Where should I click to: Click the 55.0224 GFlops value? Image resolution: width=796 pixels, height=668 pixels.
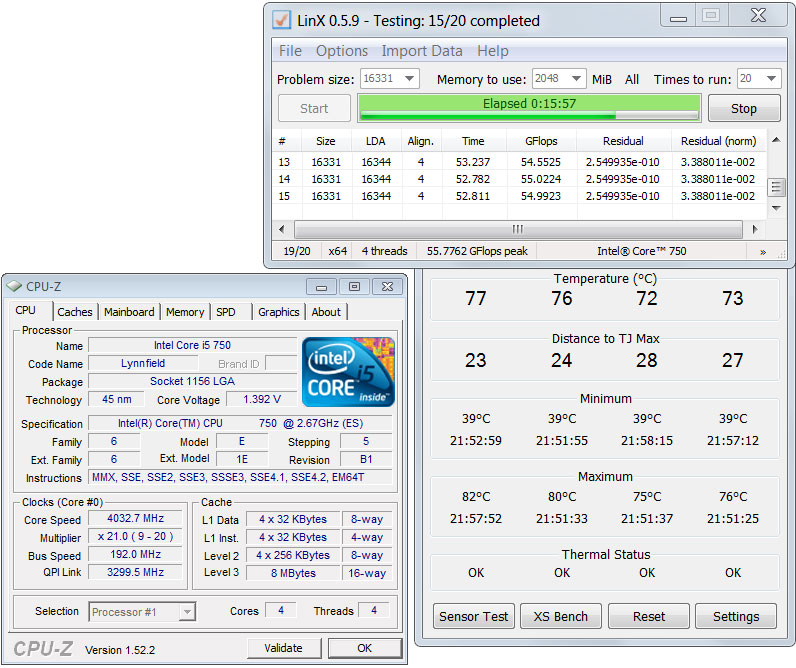[541, 179]
